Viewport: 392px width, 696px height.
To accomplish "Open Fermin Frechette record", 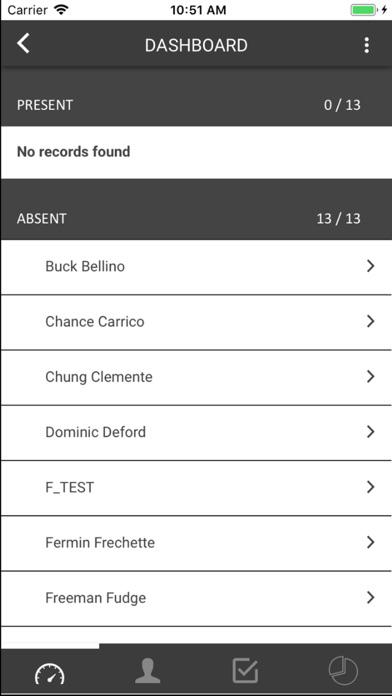I will (196, 543).
